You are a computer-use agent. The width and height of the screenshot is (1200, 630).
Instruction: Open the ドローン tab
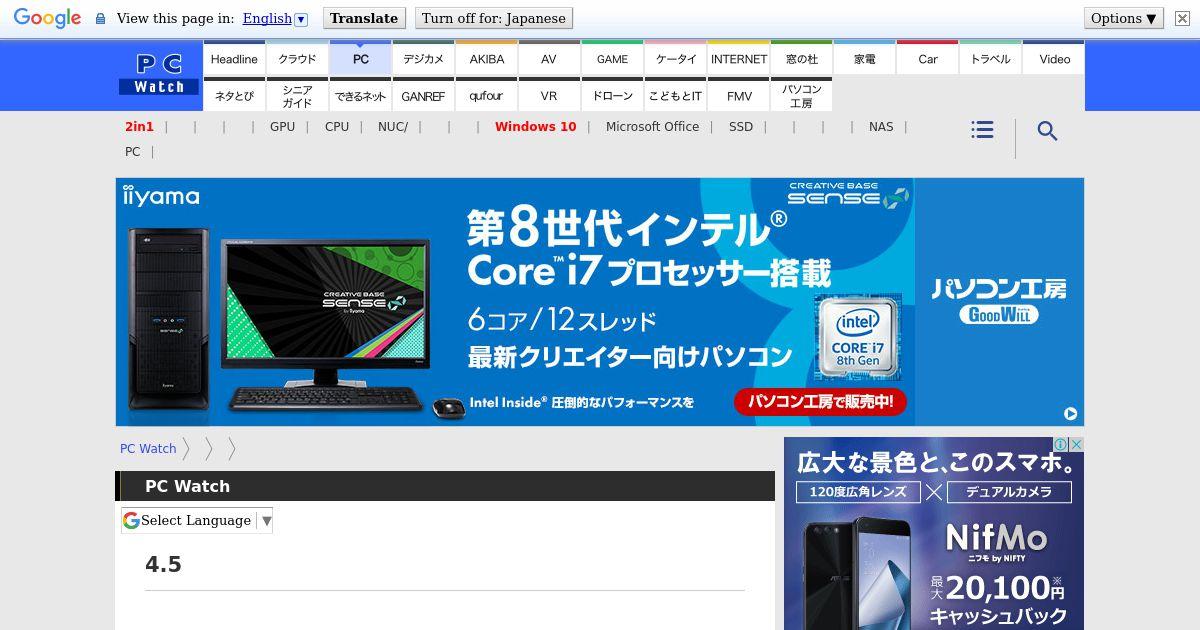click(x=612, y=95)
